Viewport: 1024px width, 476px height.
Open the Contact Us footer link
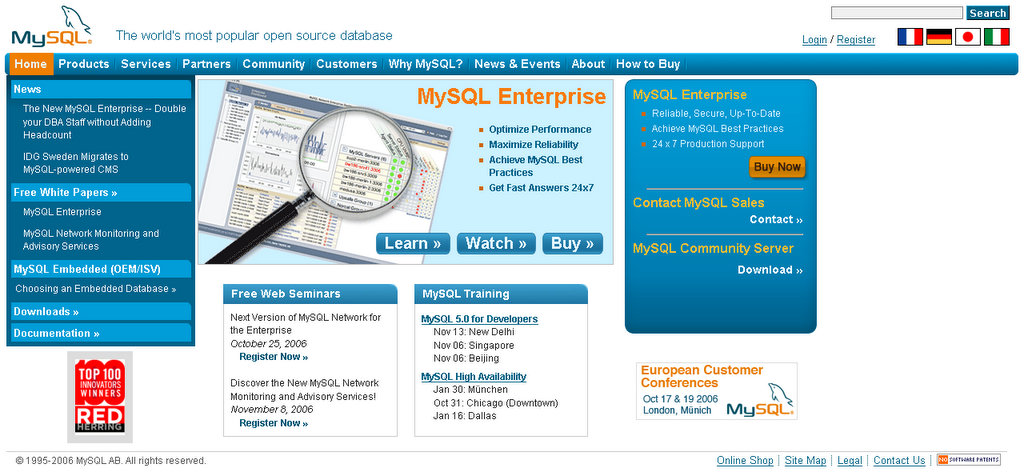tap(899, 460)
